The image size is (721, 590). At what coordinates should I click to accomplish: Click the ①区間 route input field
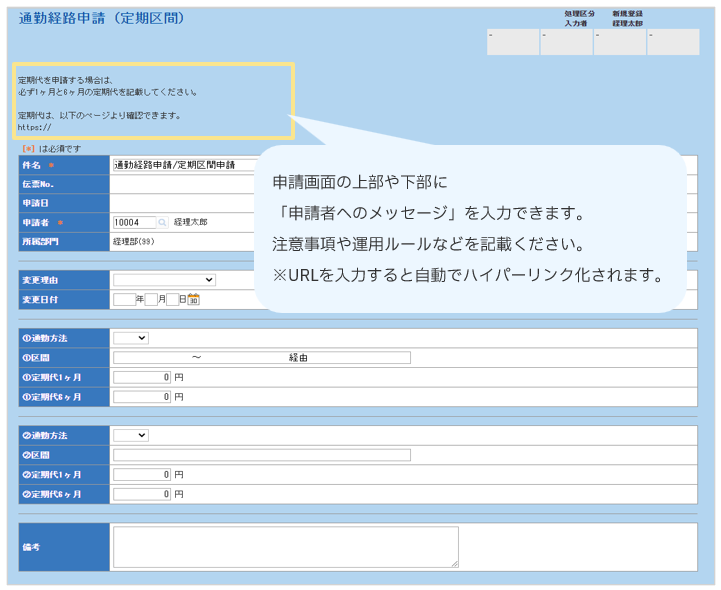pyautogui.click(x=261, y=358)
